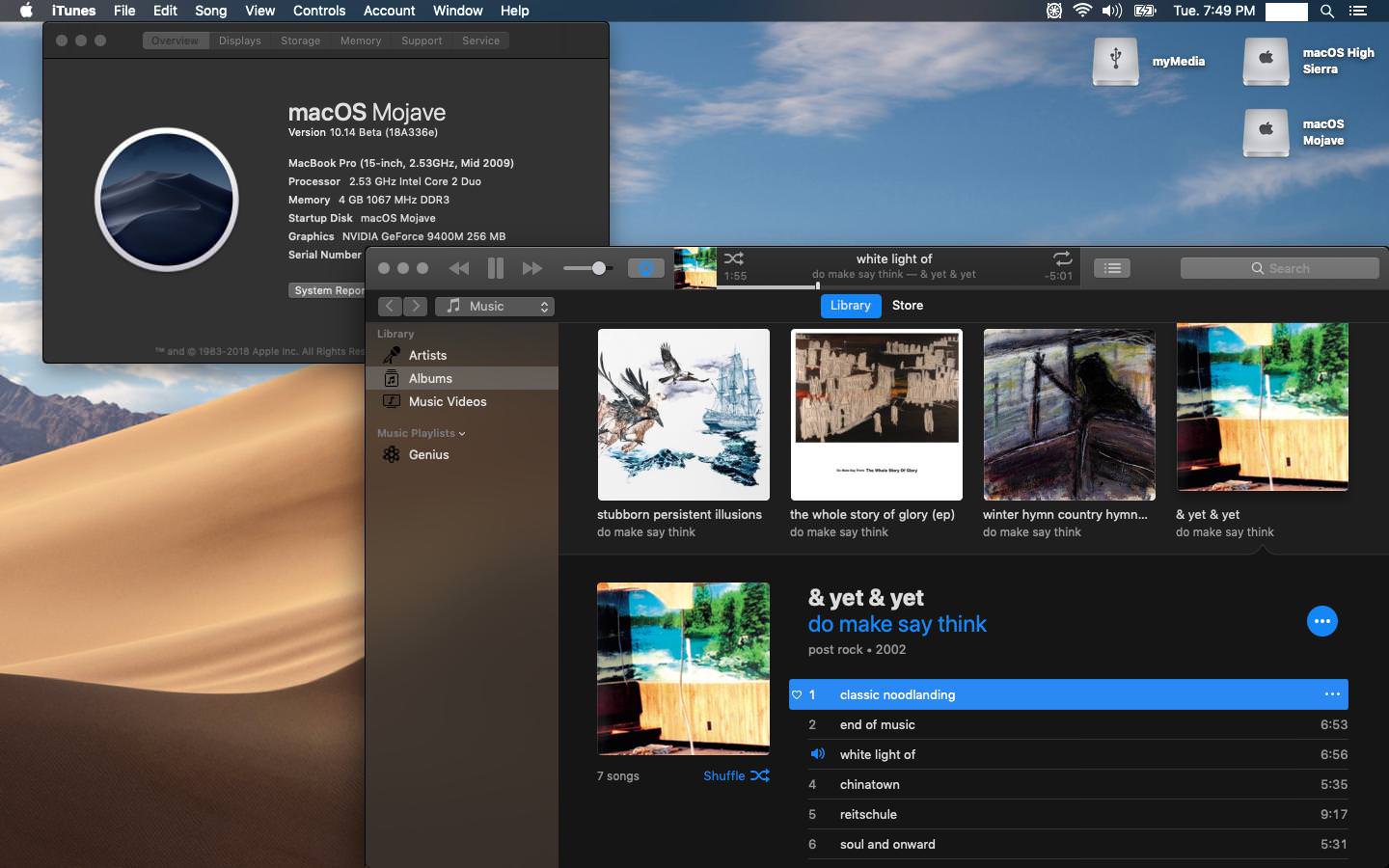Open the iTunes menu

(73, 11)
